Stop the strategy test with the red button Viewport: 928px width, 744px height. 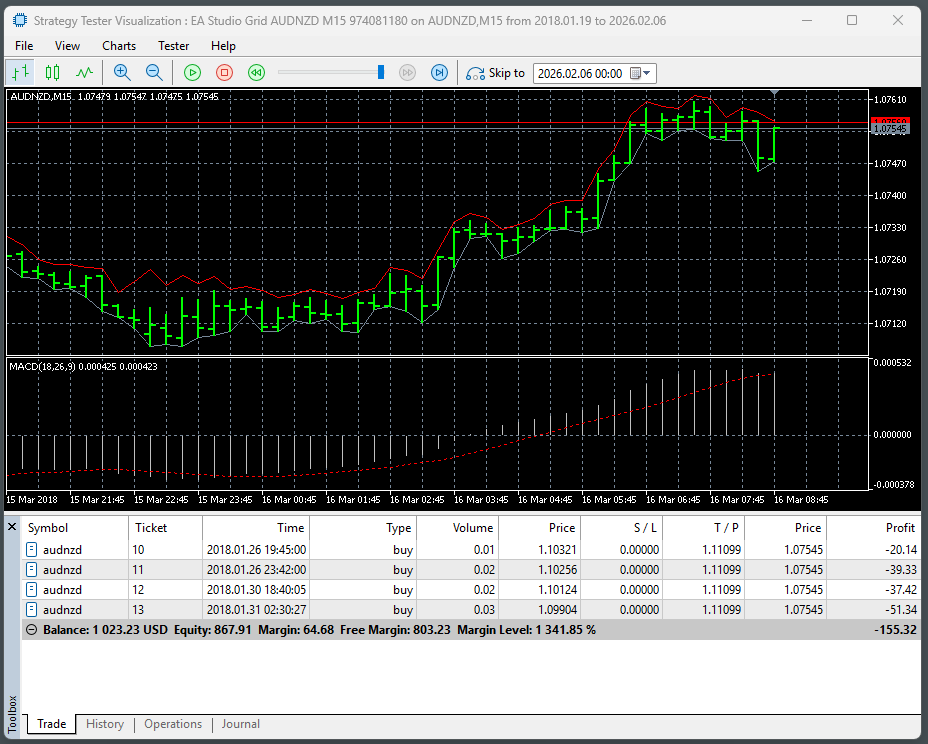224,72
